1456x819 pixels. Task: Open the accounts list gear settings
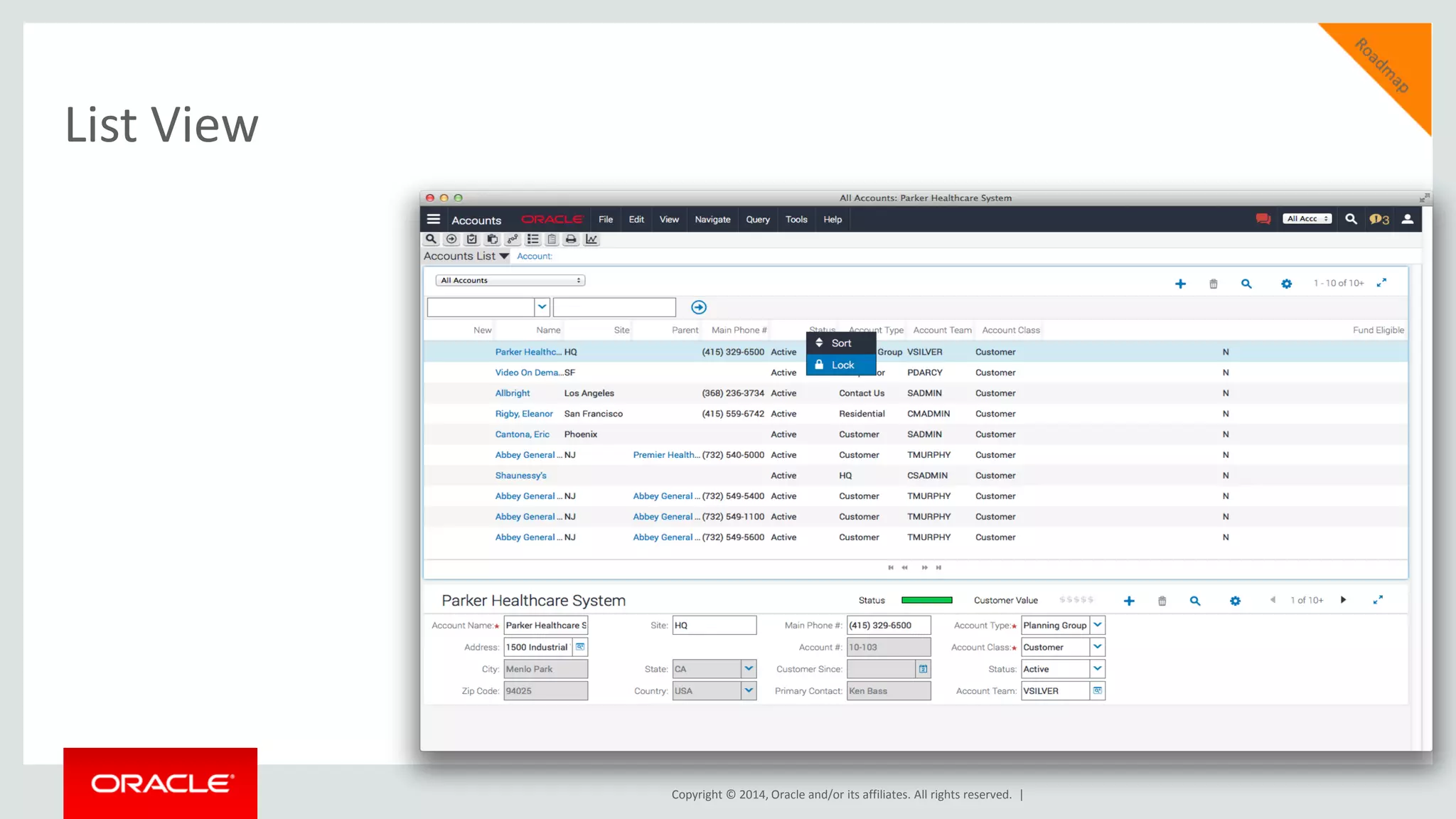pos(1286,284)
